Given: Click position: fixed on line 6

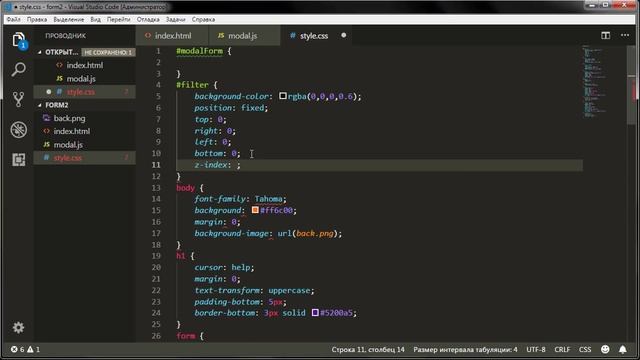Looking at the screenshot, I should point(231,108).
